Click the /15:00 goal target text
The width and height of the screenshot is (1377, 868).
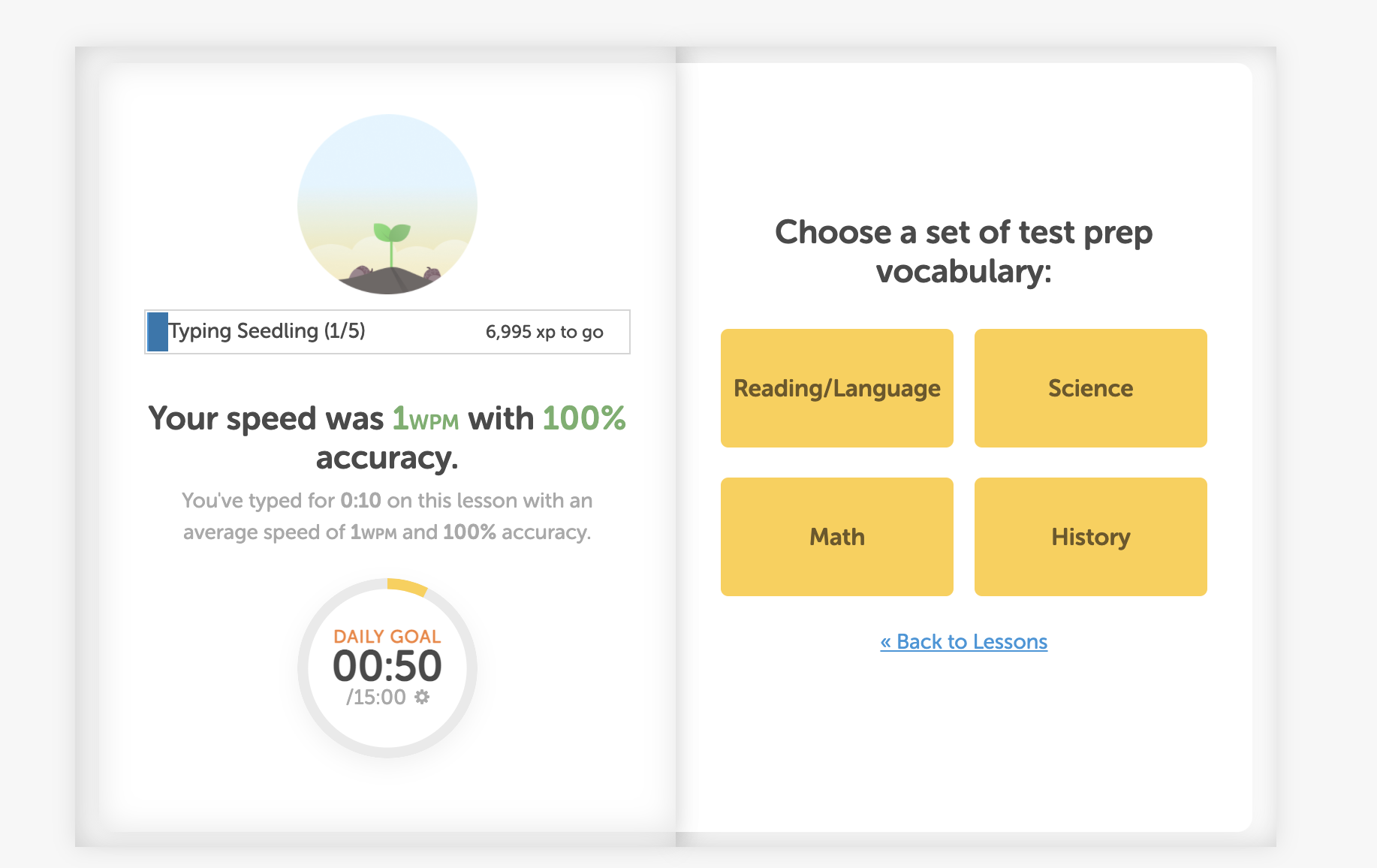[x=375, y=698]
